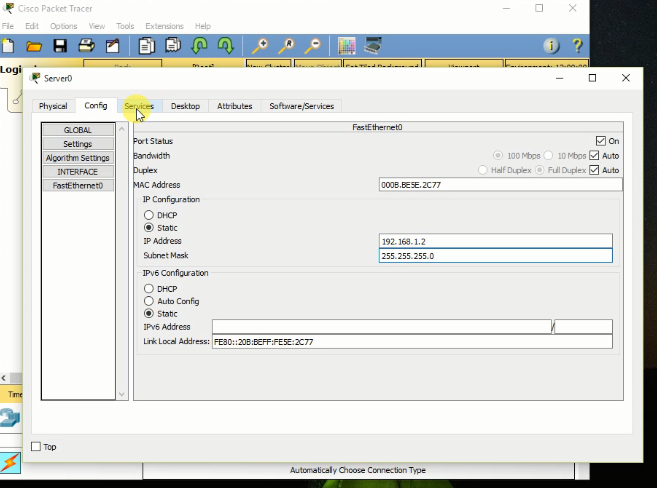Print using the printer icon
The height and width of the screenshot is (488, 657).
tap(86, 45)
